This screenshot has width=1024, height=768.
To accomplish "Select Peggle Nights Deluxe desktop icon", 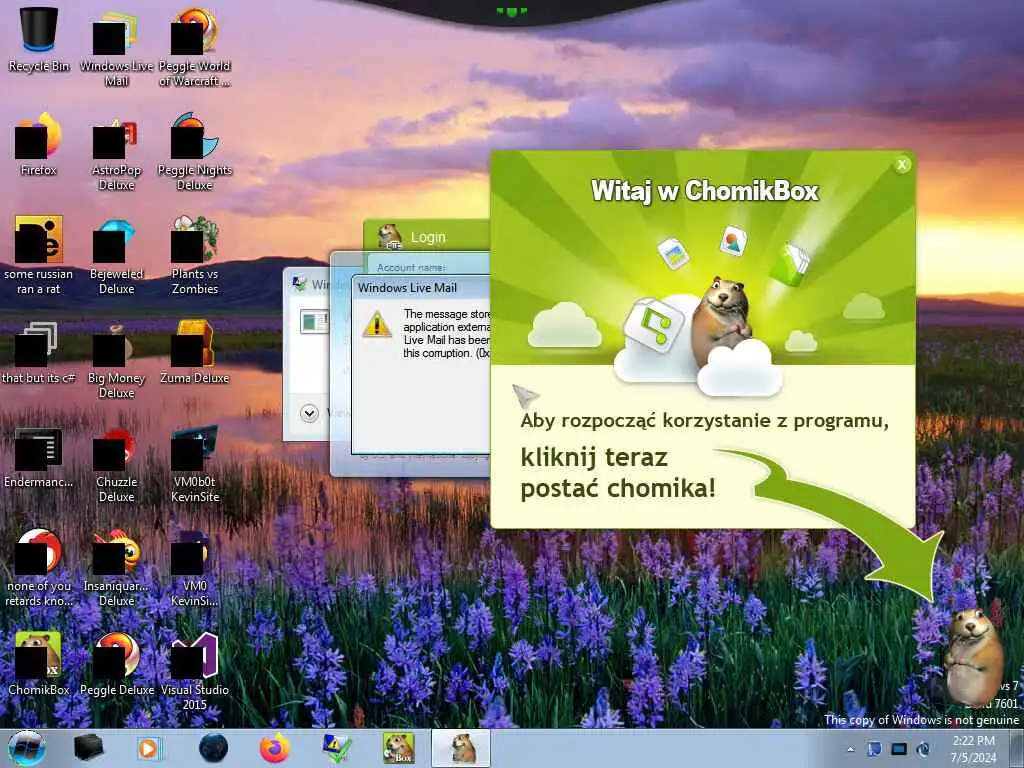I will 195,152.
